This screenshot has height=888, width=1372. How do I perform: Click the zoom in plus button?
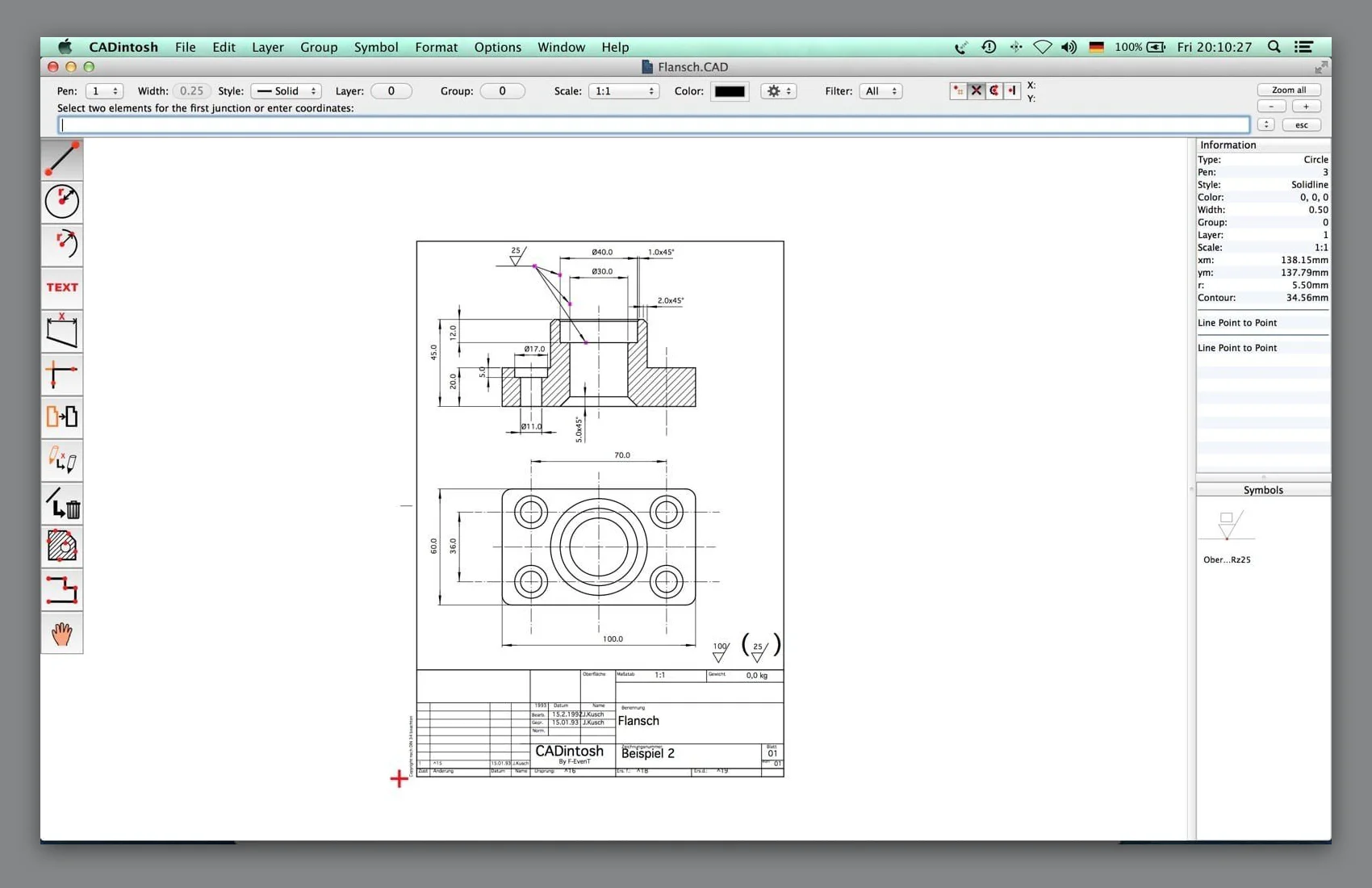click(x=1306, y=107)
